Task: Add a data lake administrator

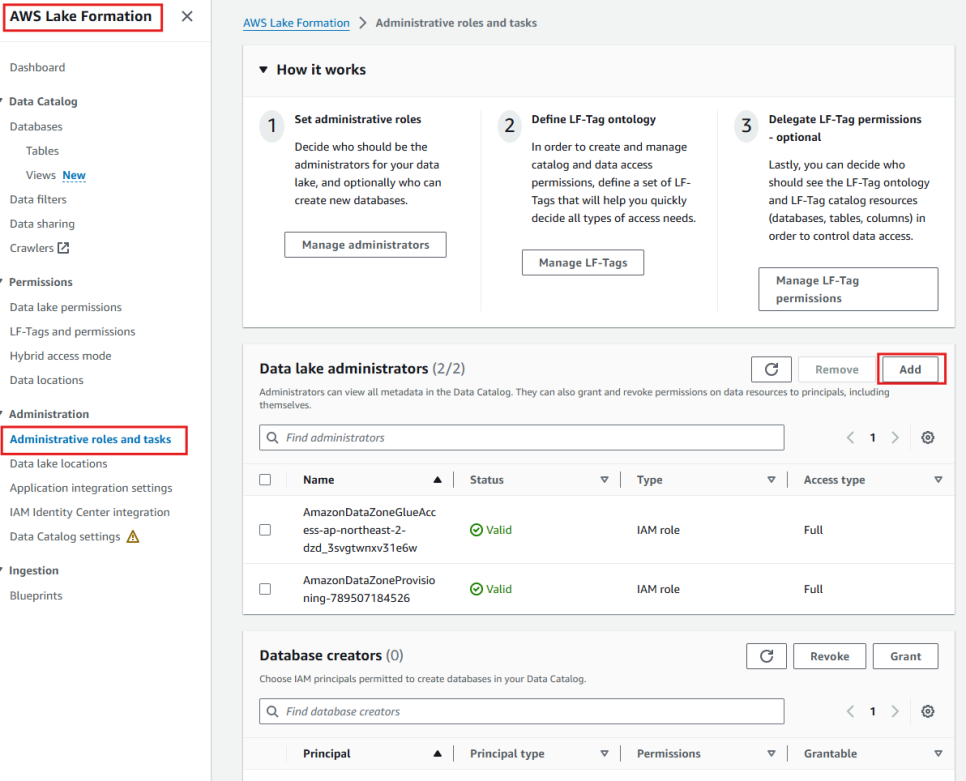Action: [x=910, y=370]
